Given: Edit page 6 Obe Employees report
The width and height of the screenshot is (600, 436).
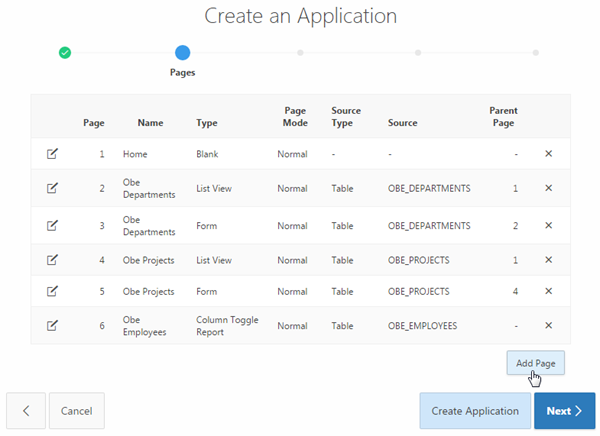Looking at the screenshot, I should coord(52,326).
